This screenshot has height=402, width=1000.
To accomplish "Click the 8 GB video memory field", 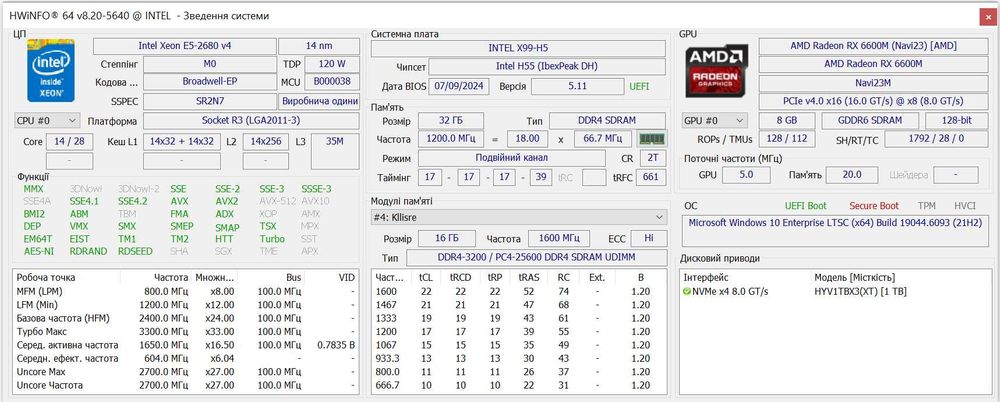I will point(786,121).
